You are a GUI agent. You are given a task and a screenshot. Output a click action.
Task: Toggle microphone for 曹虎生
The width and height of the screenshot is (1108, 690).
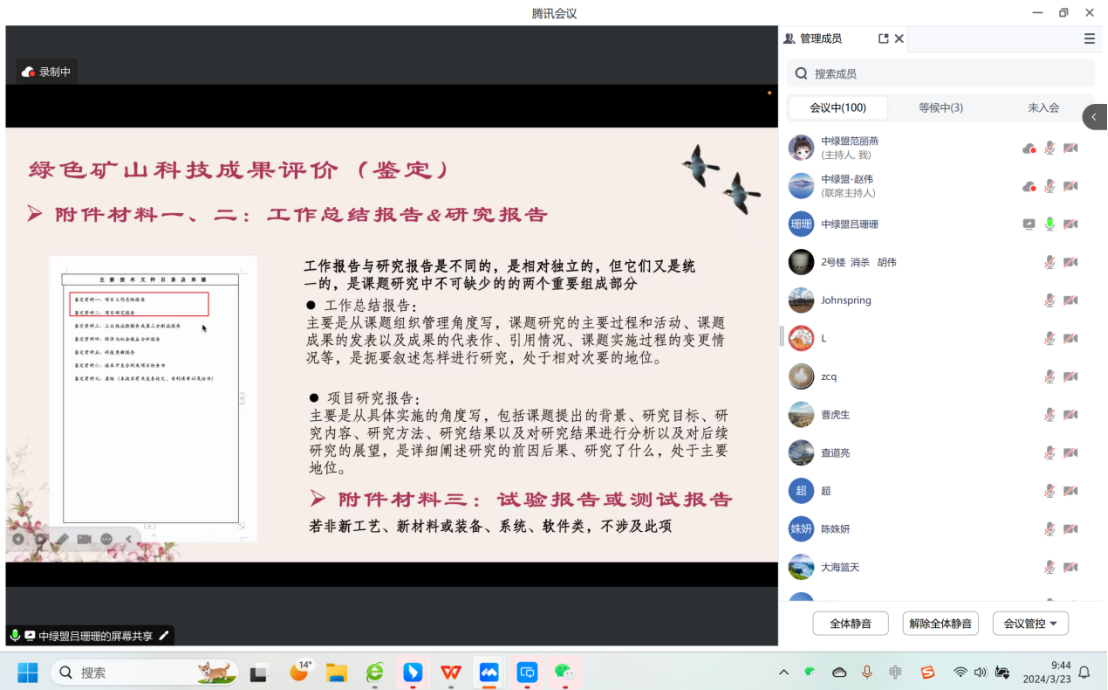coord(1049,415)
